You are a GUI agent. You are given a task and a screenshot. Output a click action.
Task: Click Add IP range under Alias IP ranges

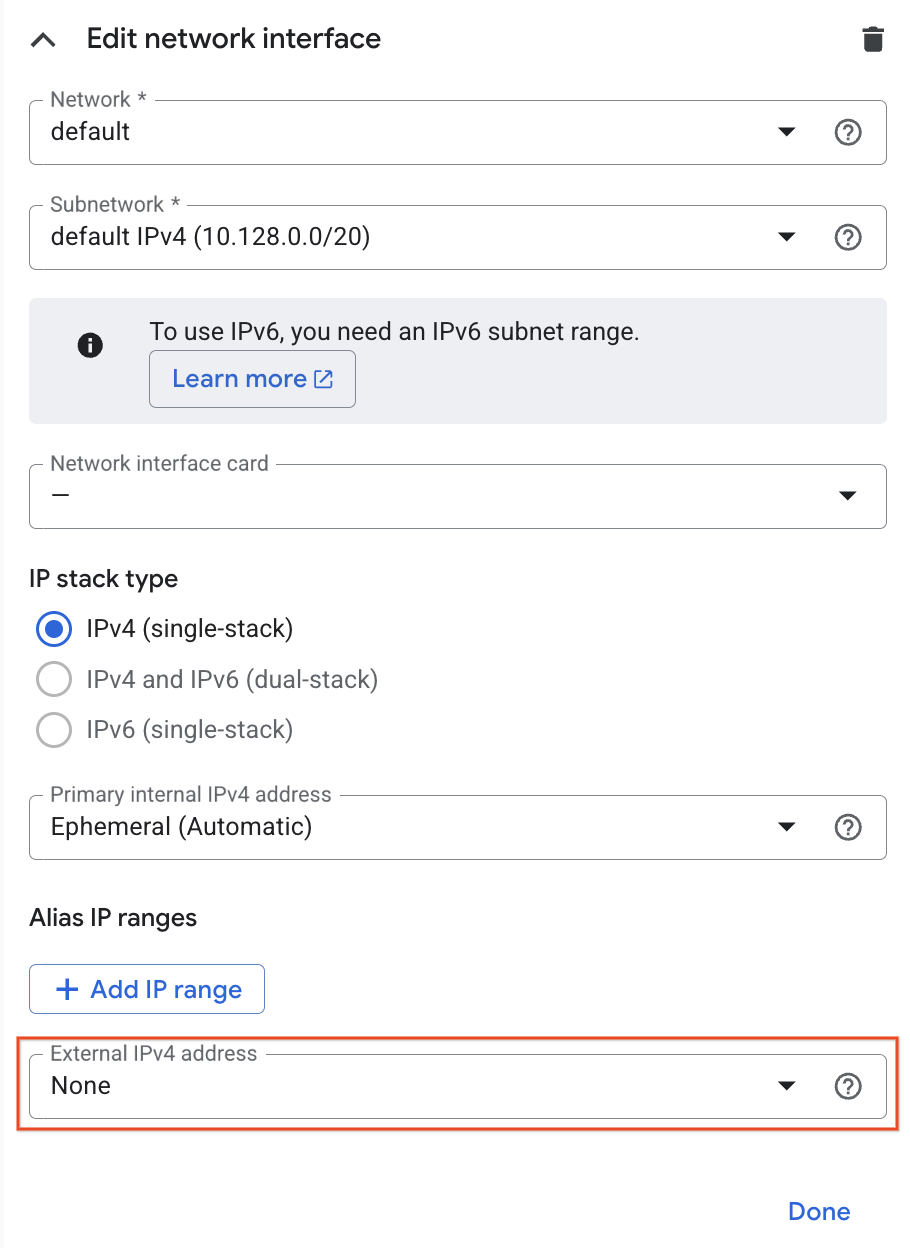point(146,988)
